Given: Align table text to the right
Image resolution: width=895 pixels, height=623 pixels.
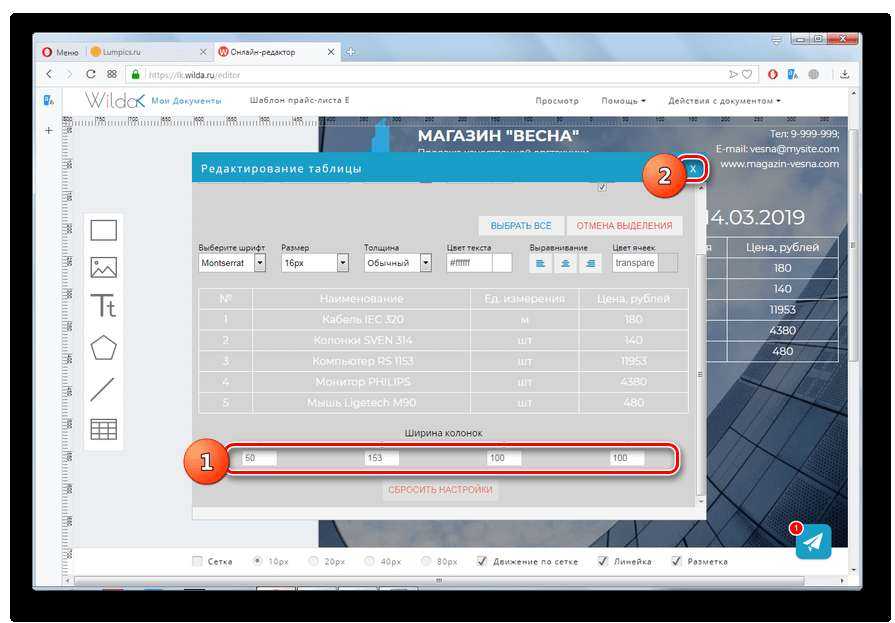Looking at the screenshot, I should pos(590,263).
